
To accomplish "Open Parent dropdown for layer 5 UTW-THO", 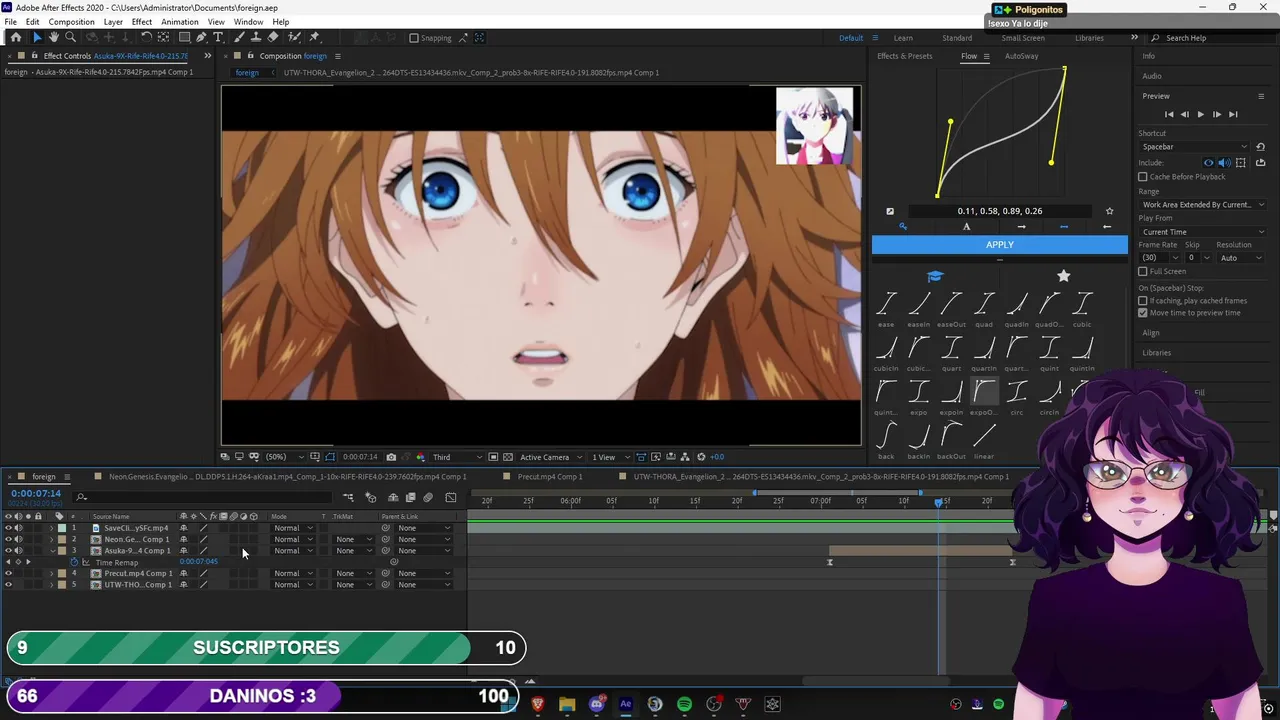I will click(x=423, y=585).
